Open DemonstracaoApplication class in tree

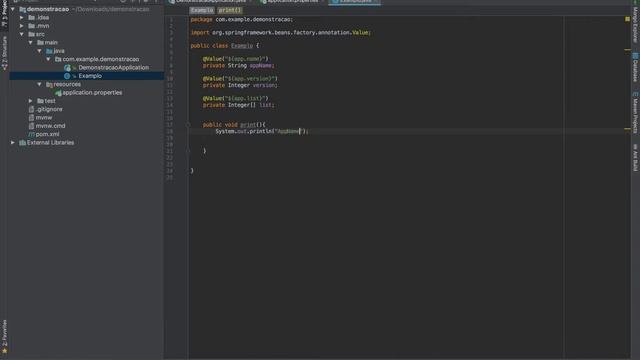click(113, 67)
